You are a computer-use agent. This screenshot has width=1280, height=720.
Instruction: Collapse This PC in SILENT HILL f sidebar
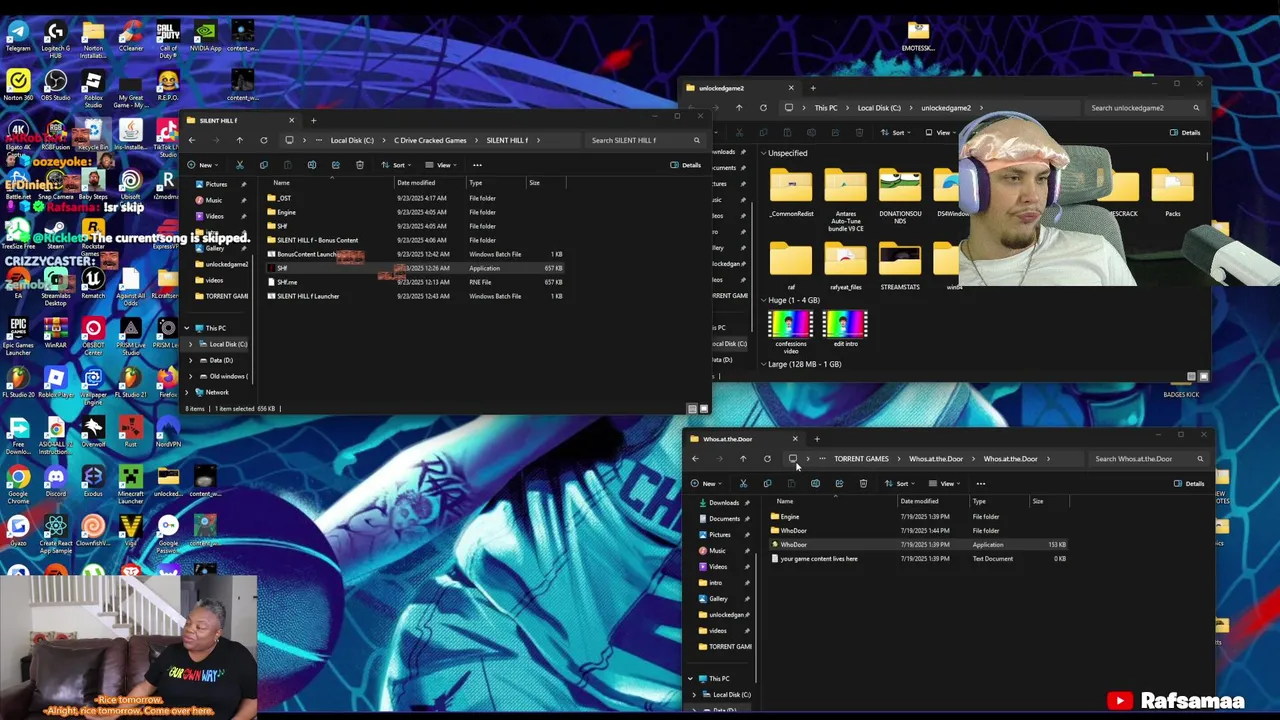(x=186, y=328)
